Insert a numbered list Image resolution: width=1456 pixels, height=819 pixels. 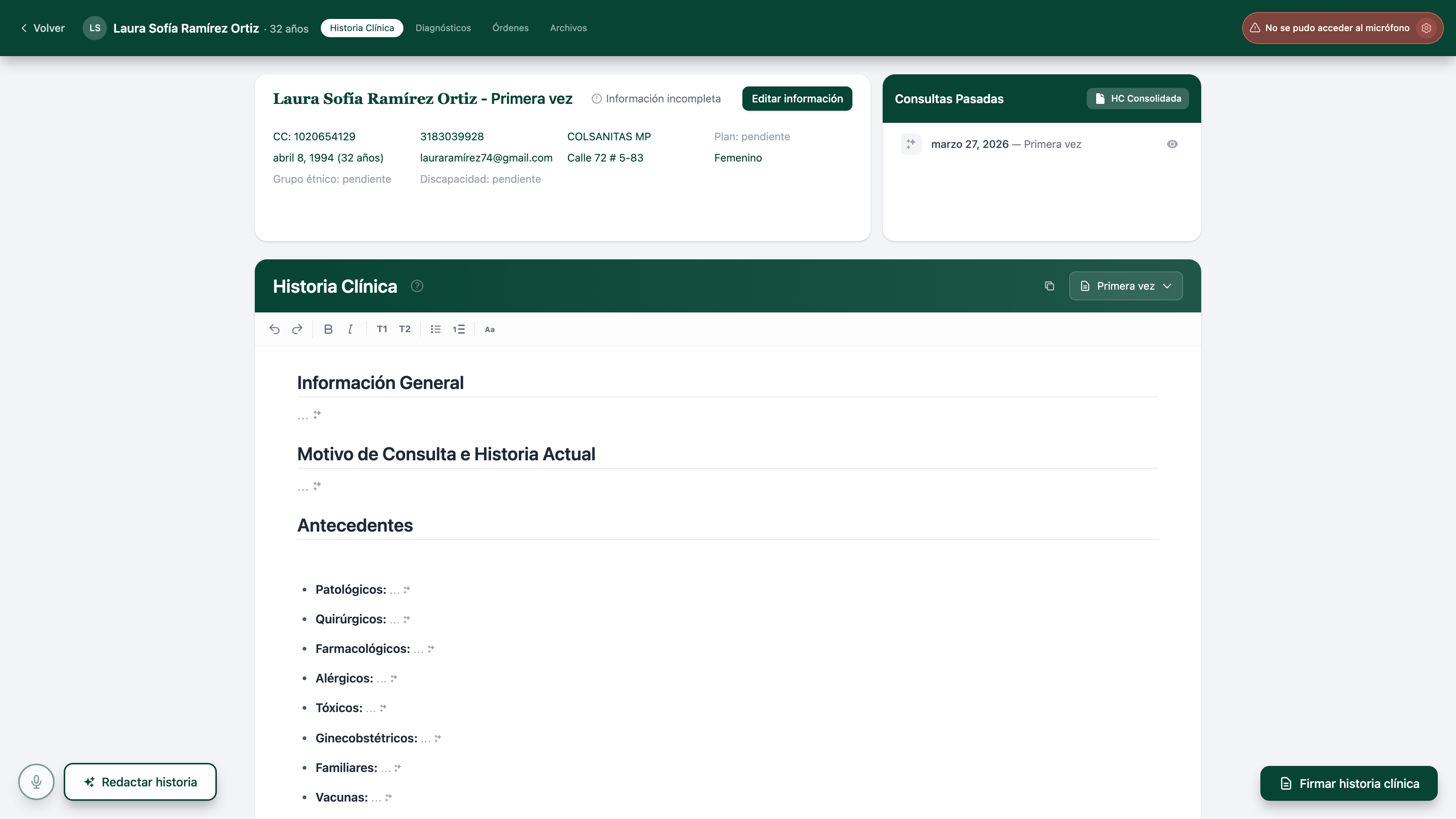[x=458, y=329]
